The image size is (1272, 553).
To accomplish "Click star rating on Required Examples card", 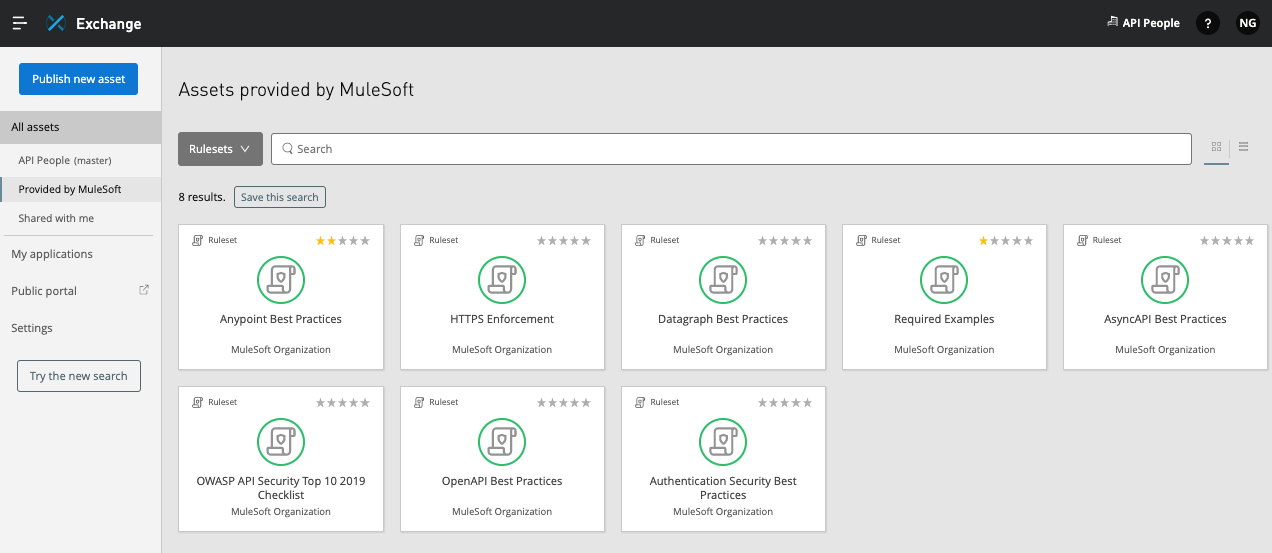I will coord(1006,241).
